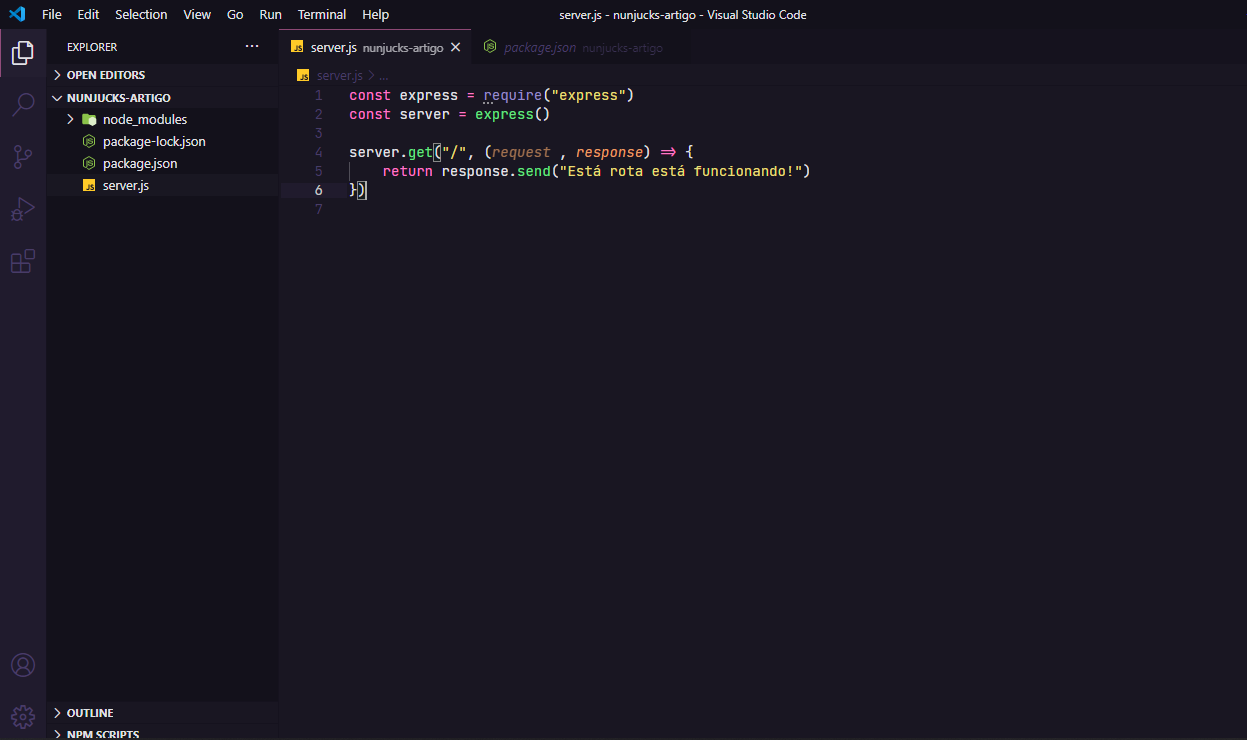Screen dimensions: 1247x740
Task: Switch to the server.js editor tab
Action: coord(375,47)
